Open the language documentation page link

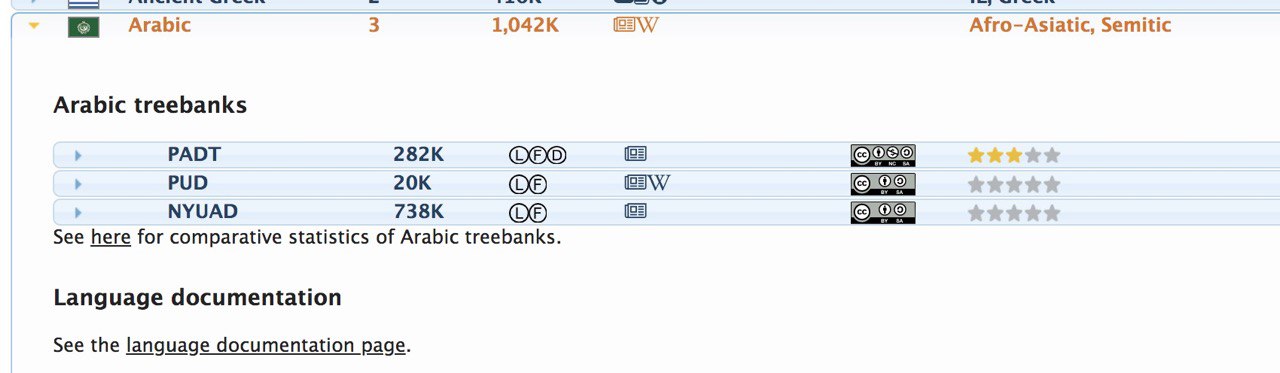click(x=266, y=345)
